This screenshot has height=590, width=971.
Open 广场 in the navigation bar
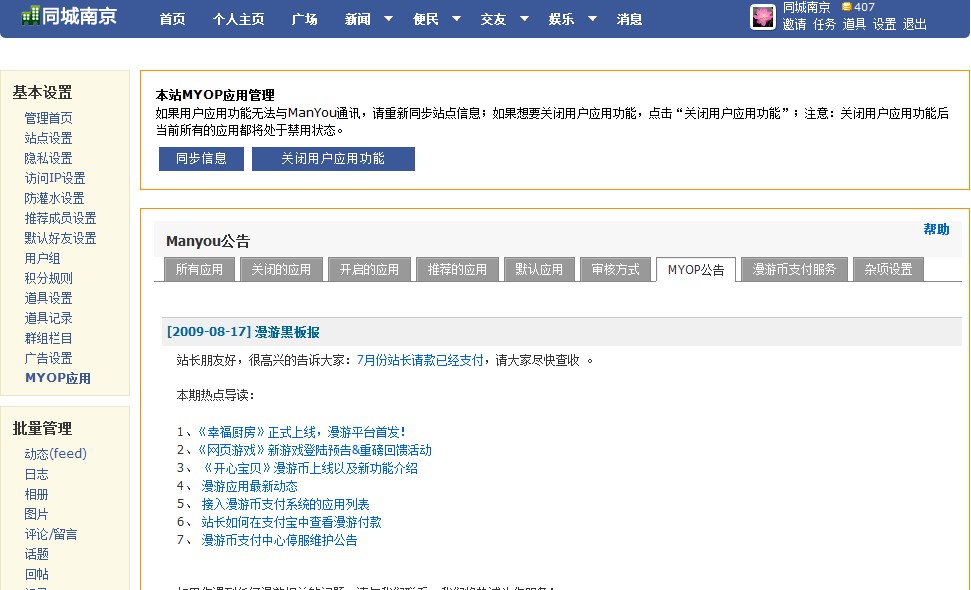305,19
